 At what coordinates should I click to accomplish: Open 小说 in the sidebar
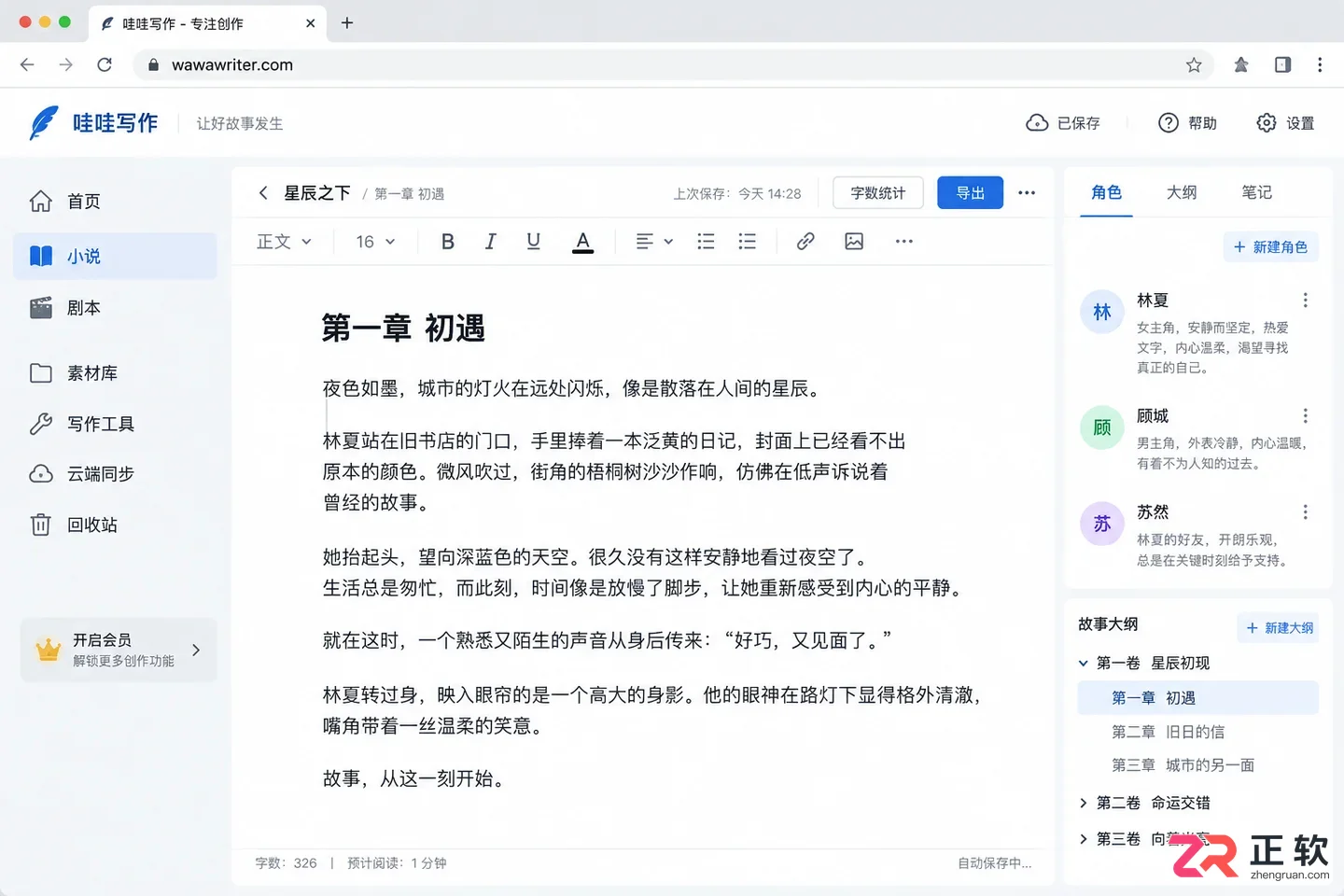(115, 256)
